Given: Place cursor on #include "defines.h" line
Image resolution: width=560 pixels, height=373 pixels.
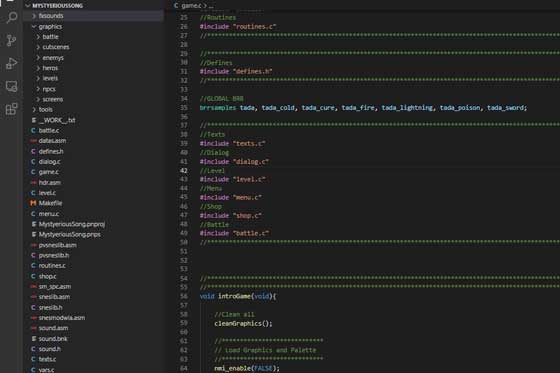Looking at the screenshot, I should 236,71.
